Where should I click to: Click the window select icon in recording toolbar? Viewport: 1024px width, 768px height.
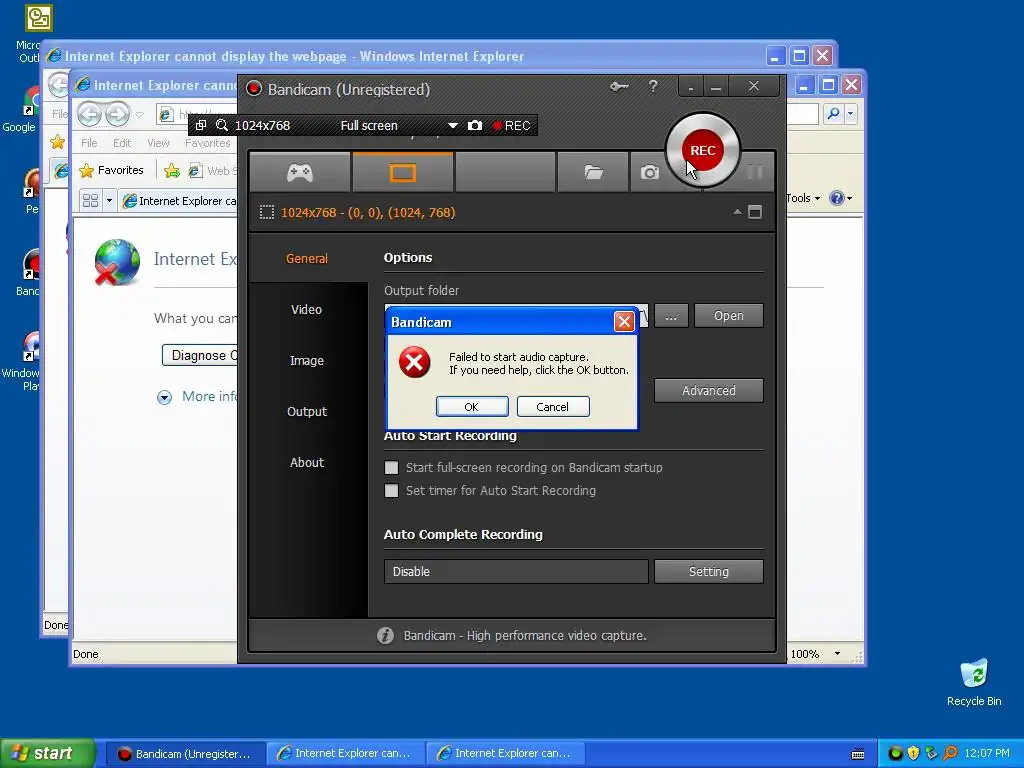[x=201, y=125]
